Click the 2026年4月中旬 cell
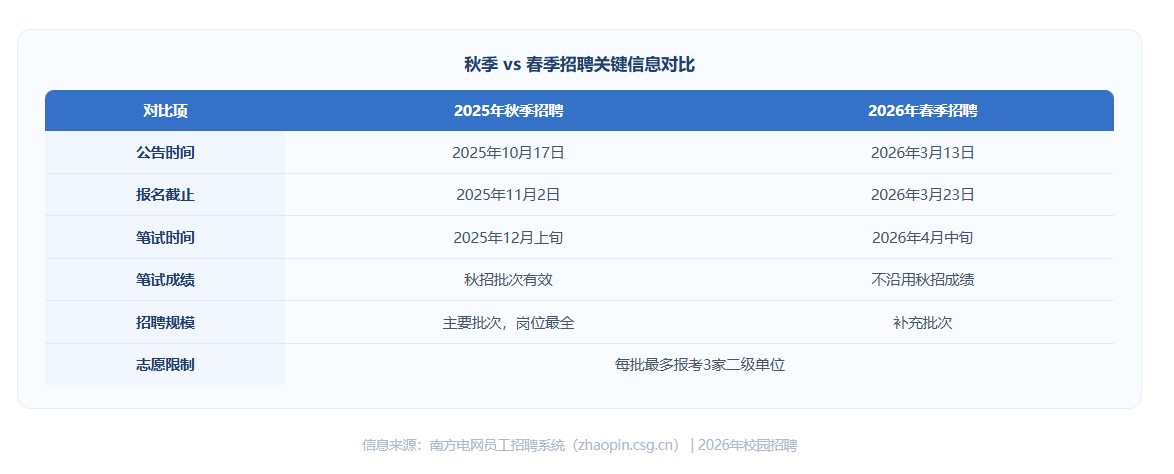Screen dimensions: 1174x474 tap(922, 237)
